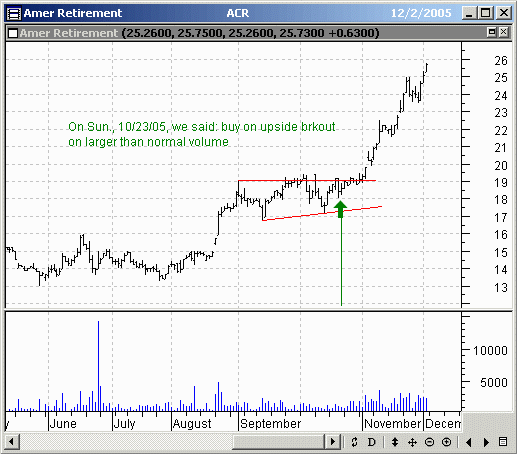The width and height of the screenshot is (517, 454).
Task: Click the green annotation text 'On Sun., 10/23/05'
Action: click(117, 127)
